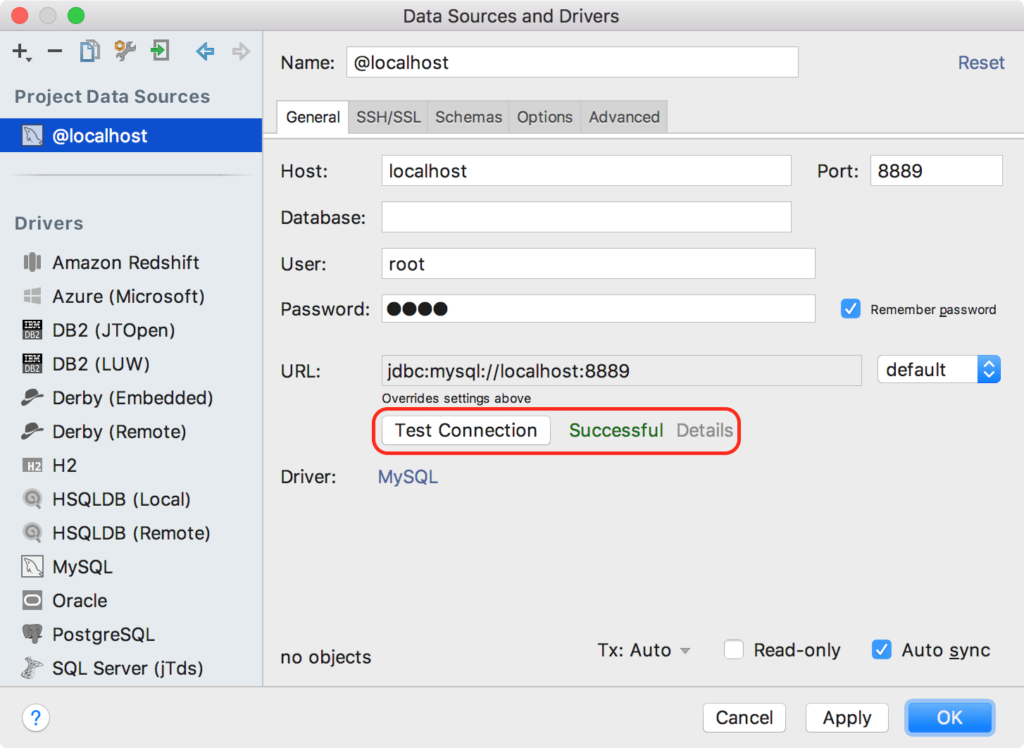The height and width of the screenshot is (748, 1024).
Task: Remove selected data source with minus icon
Action: click(x=55, y=50)
